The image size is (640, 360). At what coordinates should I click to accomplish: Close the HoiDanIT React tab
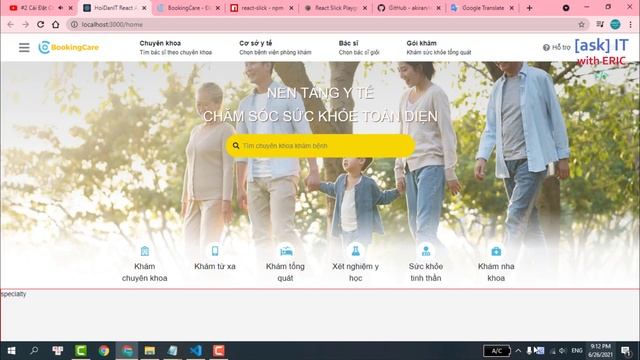click(144, 8)
